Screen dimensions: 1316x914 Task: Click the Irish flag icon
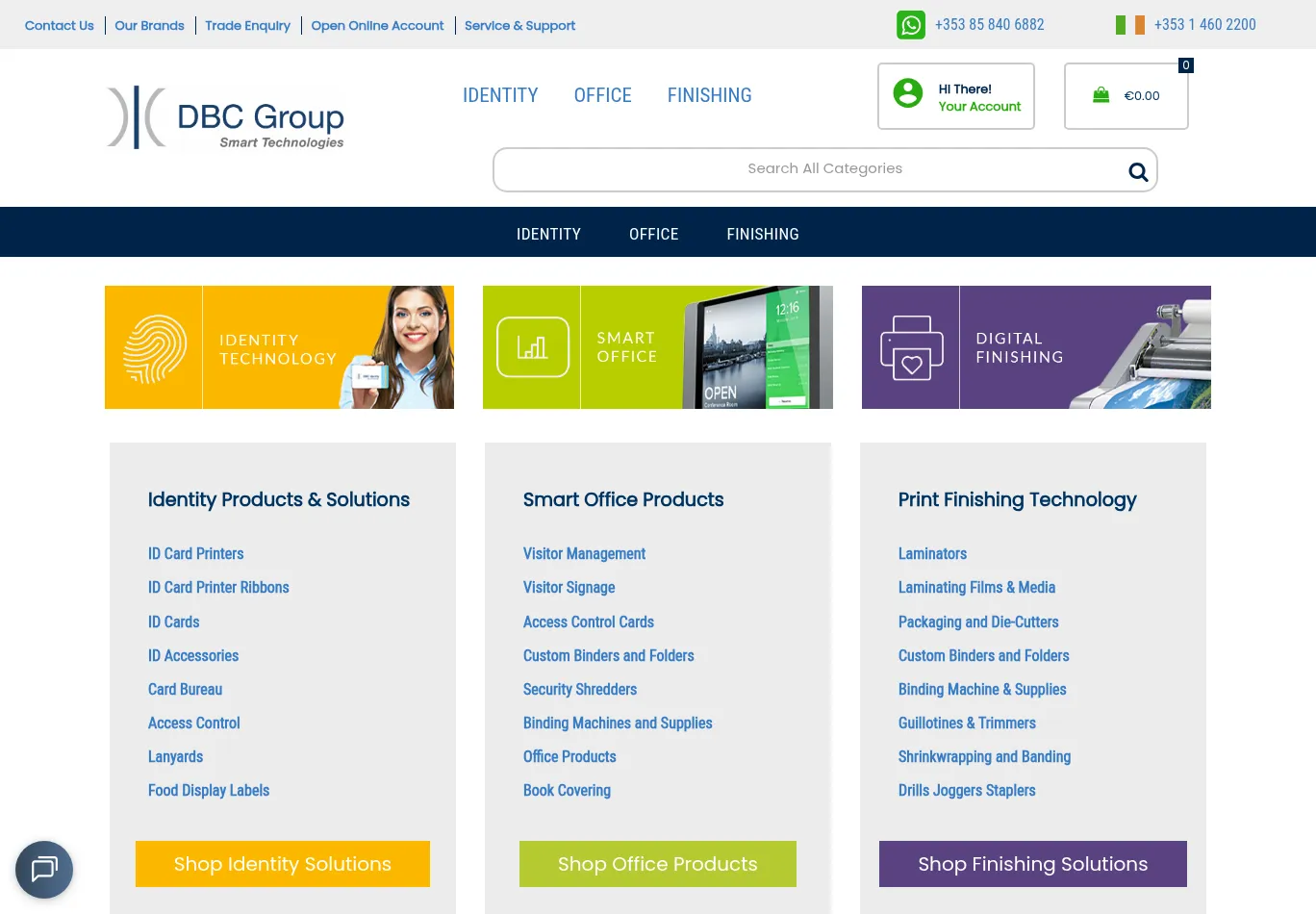pos(1129,25)
